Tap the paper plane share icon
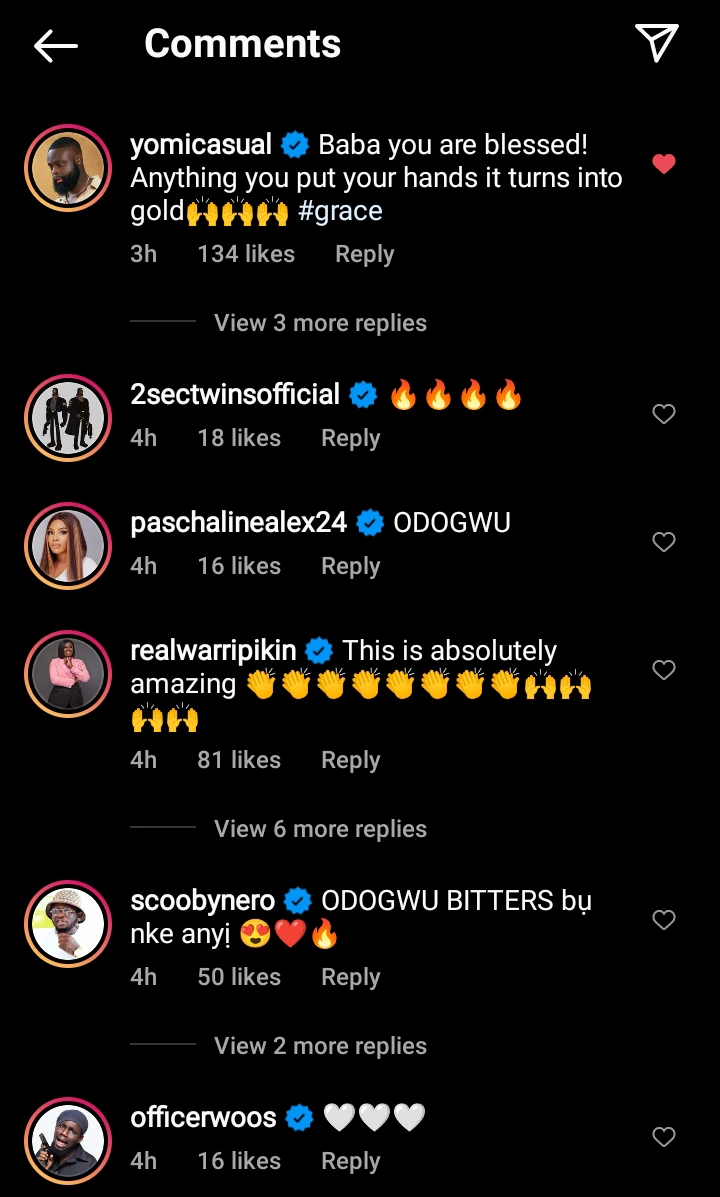 point(657,43)
